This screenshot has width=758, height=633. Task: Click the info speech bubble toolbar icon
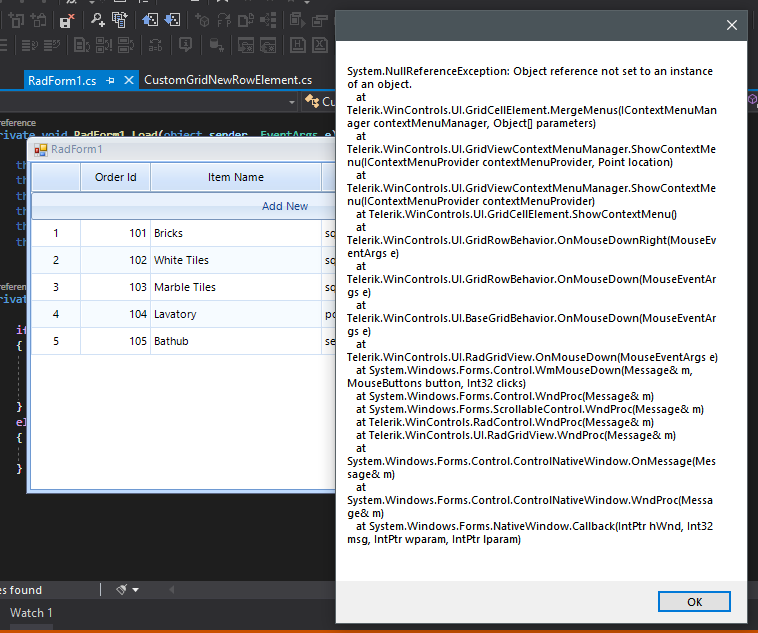coord(185,45)
